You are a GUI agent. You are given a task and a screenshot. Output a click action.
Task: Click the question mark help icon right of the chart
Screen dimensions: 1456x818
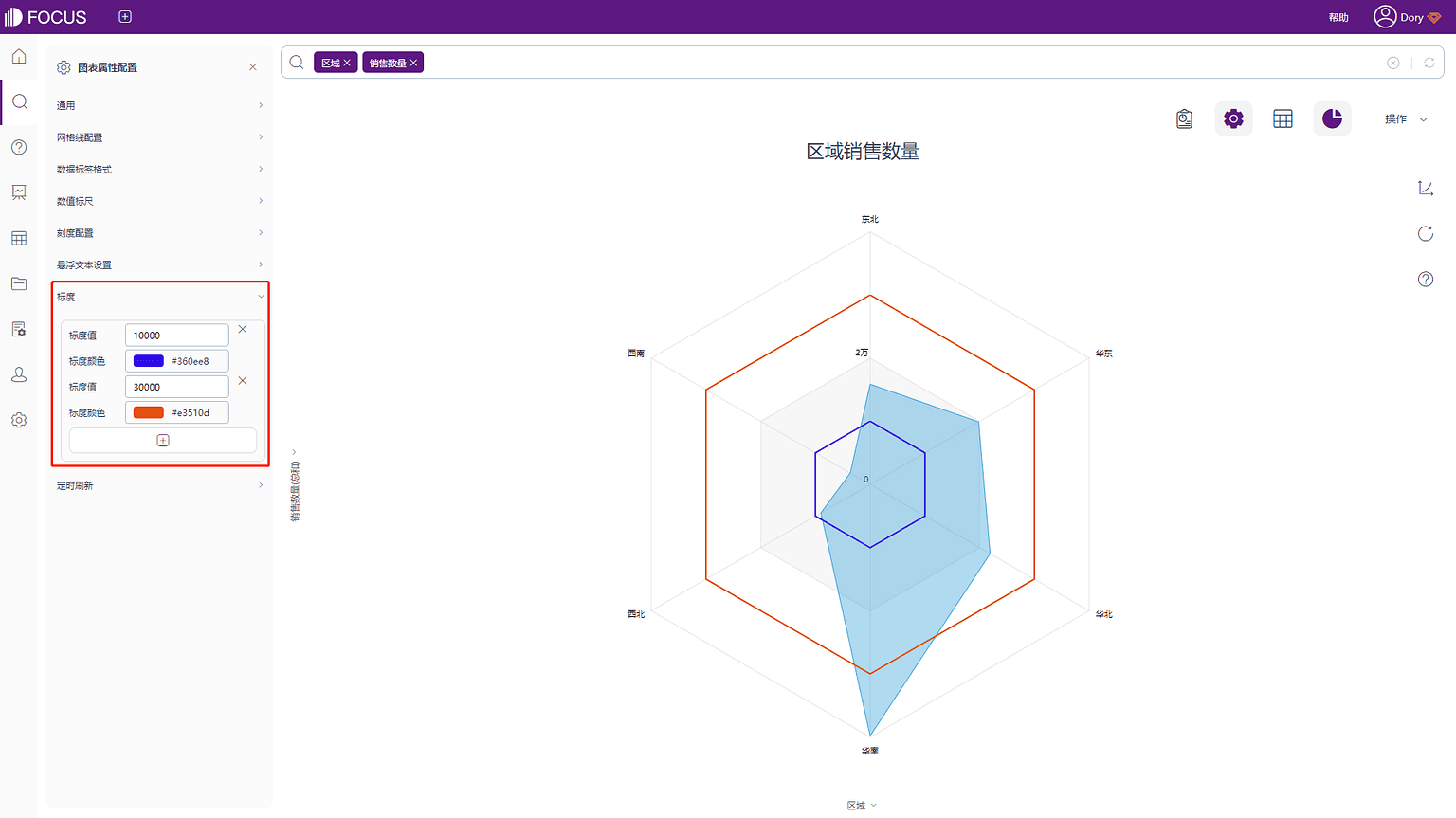(x=1426, y=280)
